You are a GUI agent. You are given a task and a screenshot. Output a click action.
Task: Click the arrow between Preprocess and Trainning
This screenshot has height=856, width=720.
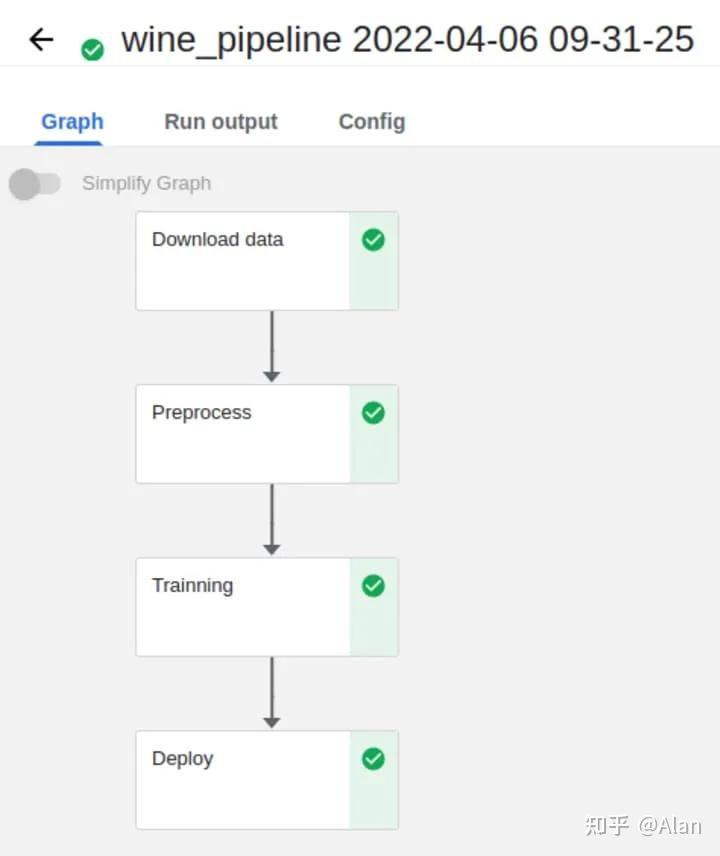[x=270, y=520]
